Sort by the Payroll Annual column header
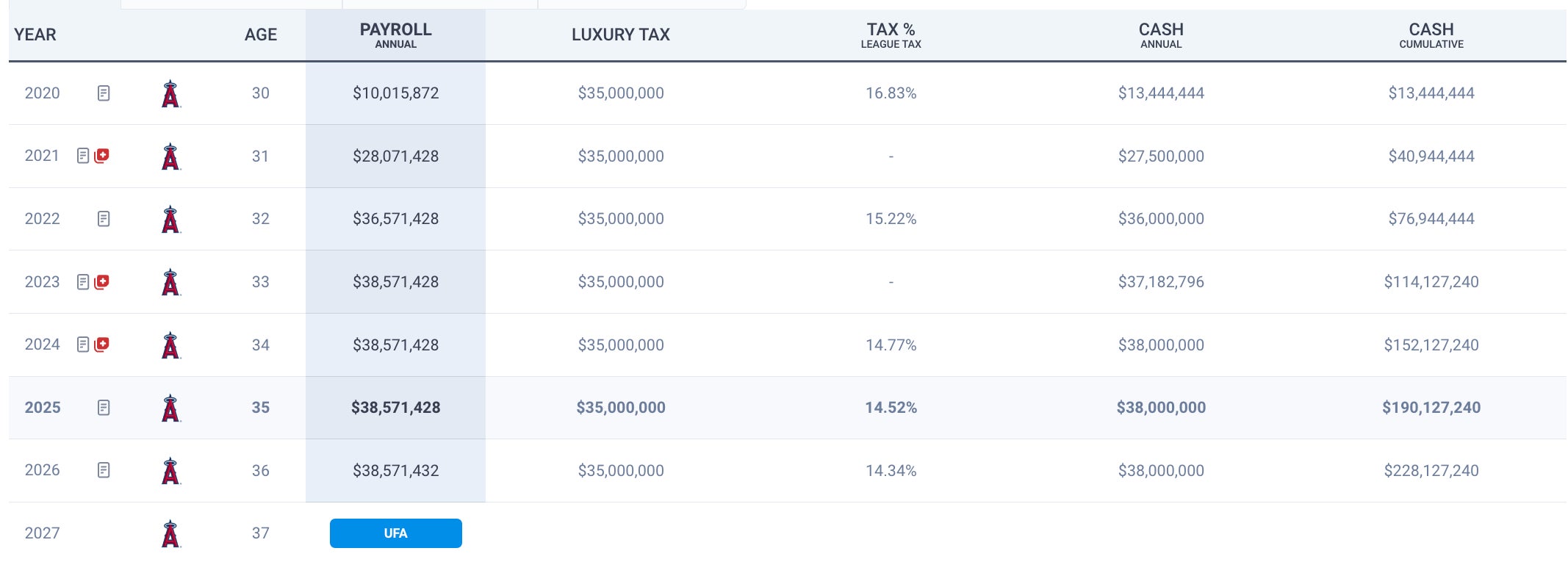The width and height of the screenshot is (1568, 573). coord(395,35)
